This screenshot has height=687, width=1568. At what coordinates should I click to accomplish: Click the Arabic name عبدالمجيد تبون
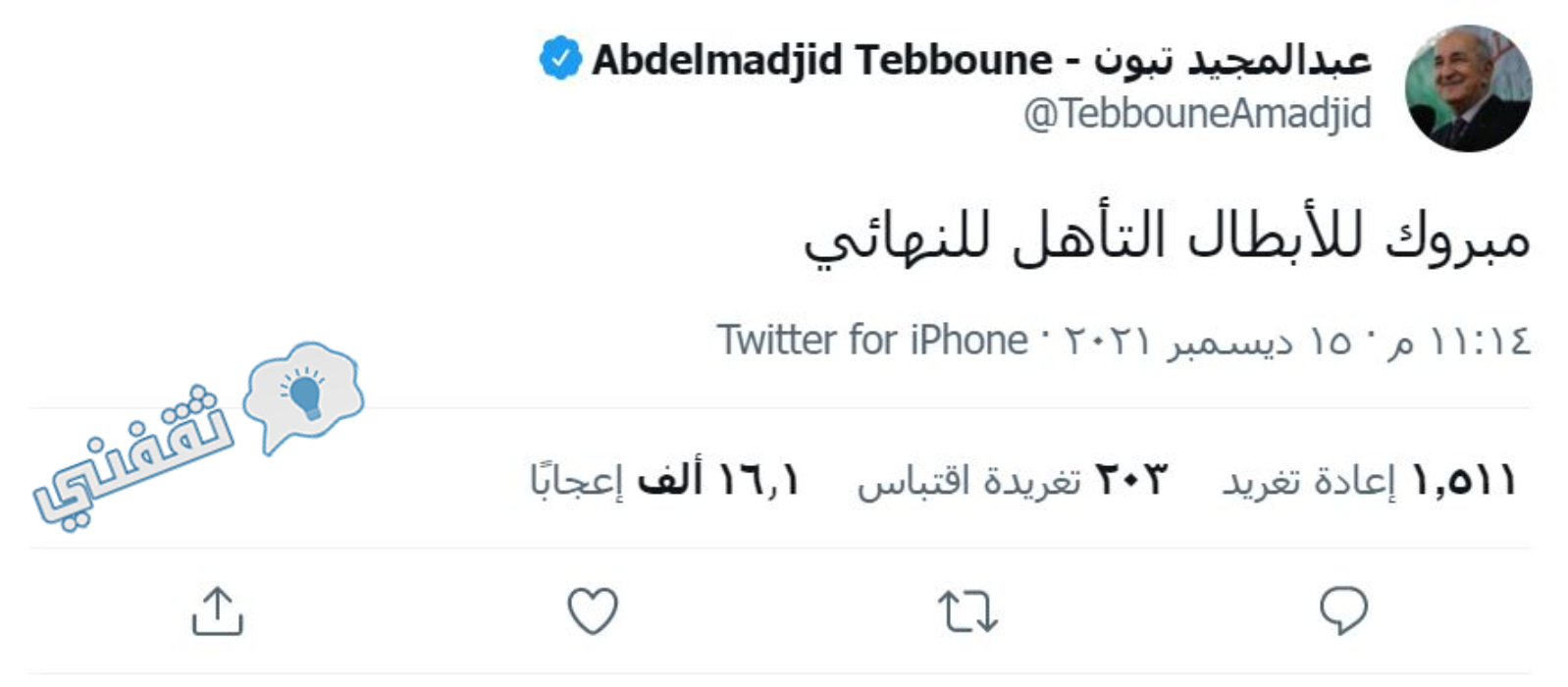coord(1232,60)
